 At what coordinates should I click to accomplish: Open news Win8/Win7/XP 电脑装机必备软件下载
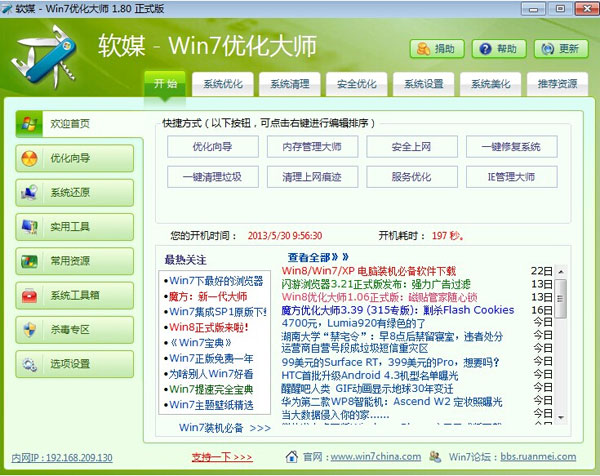[369, 271]
